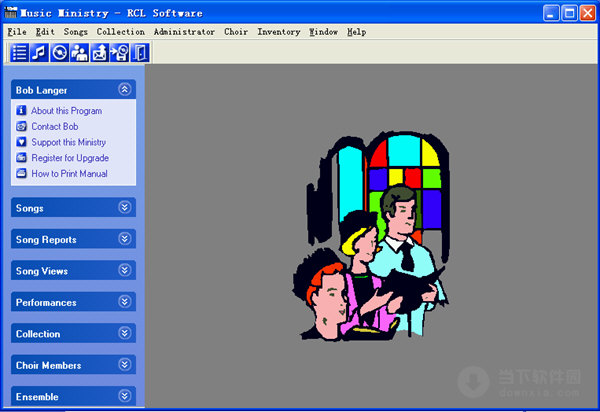The image size is (600, 412).
Task: Click the icon beside Contact Bob
Action: coord(21,126)
